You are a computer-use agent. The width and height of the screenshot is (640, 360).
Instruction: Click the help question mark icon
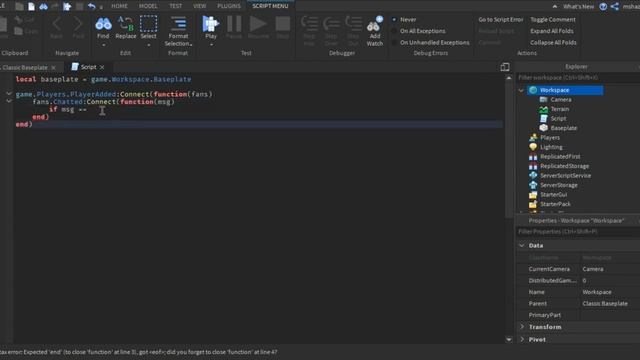(x=603, y=6)
